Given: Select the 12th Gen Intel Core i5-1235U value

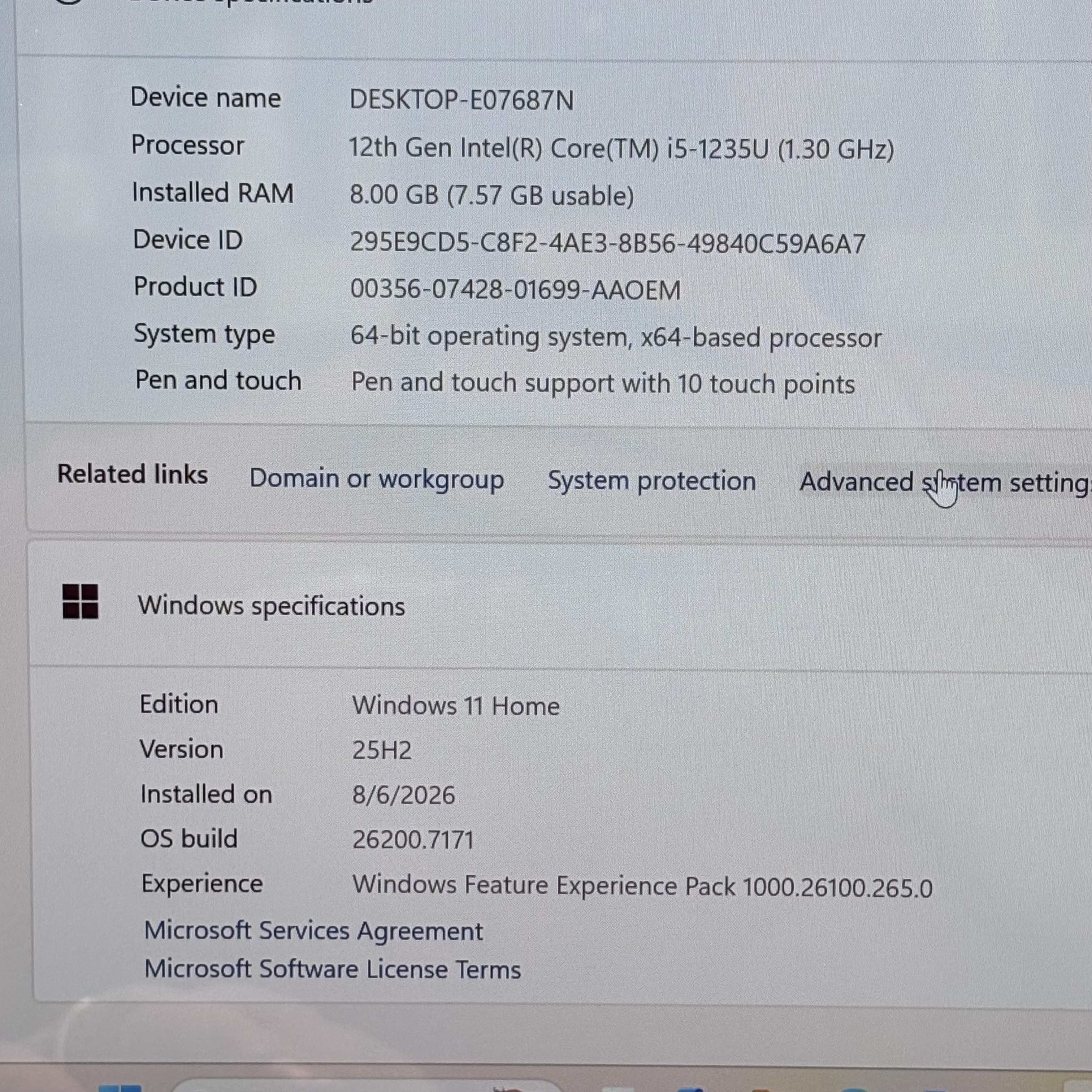Looking at the screenshot, I should pyautogui.click(x=621, y=149).
